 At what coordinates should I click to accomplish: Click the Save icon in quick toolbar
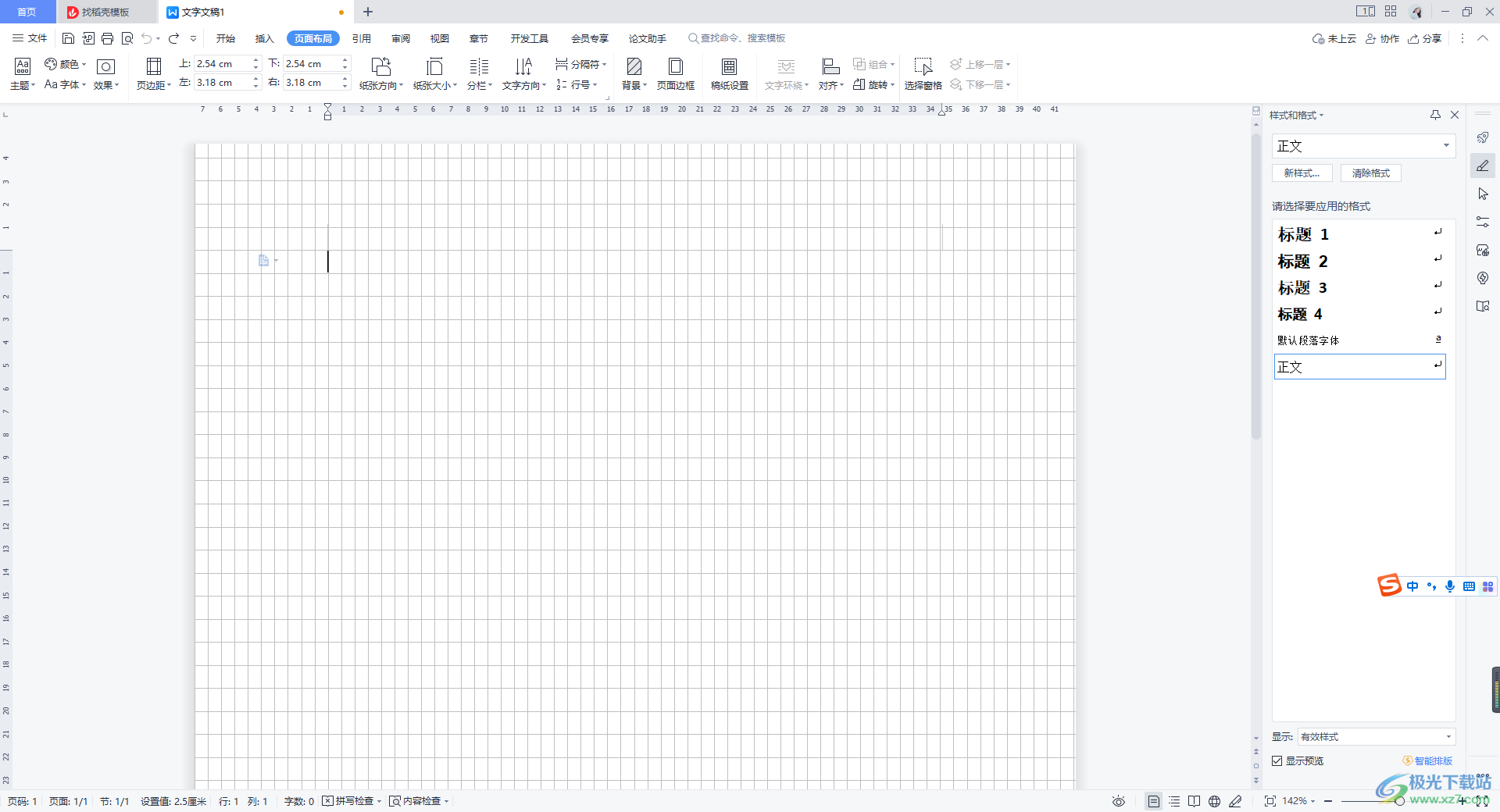click(68, 38)
